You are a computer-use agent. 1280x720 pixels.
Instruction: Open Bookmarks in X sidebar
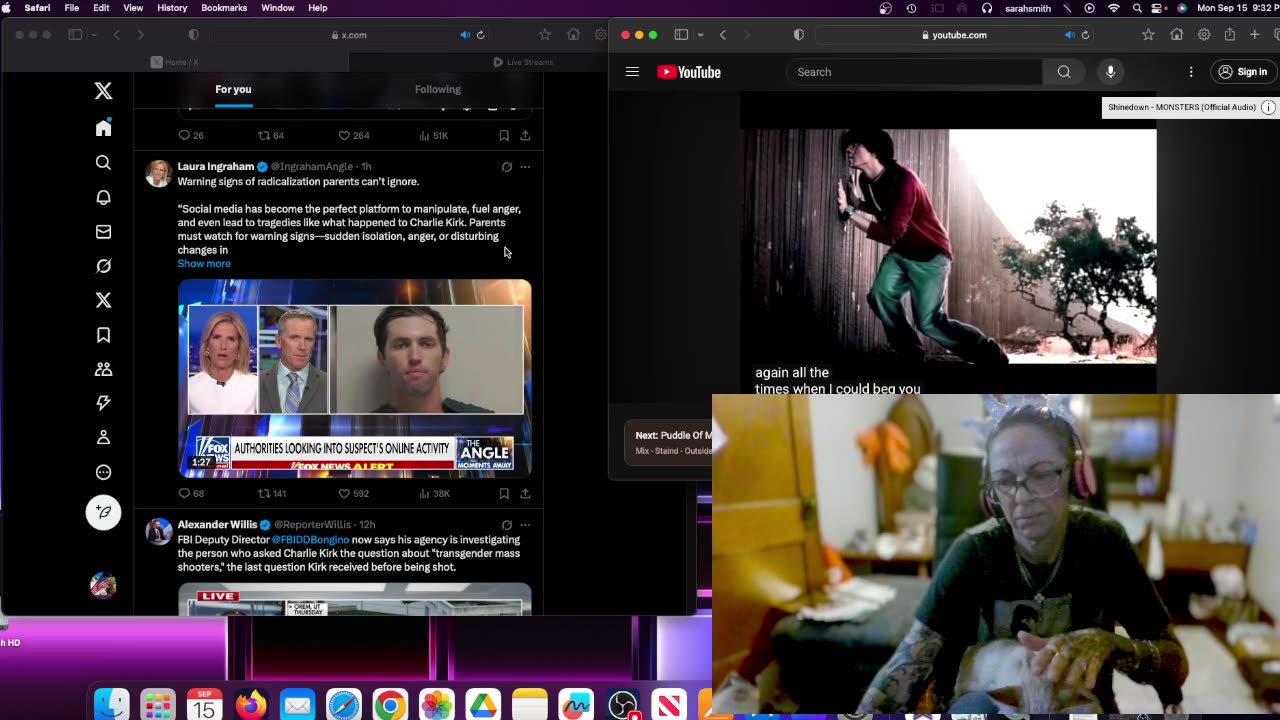point(103,335)
